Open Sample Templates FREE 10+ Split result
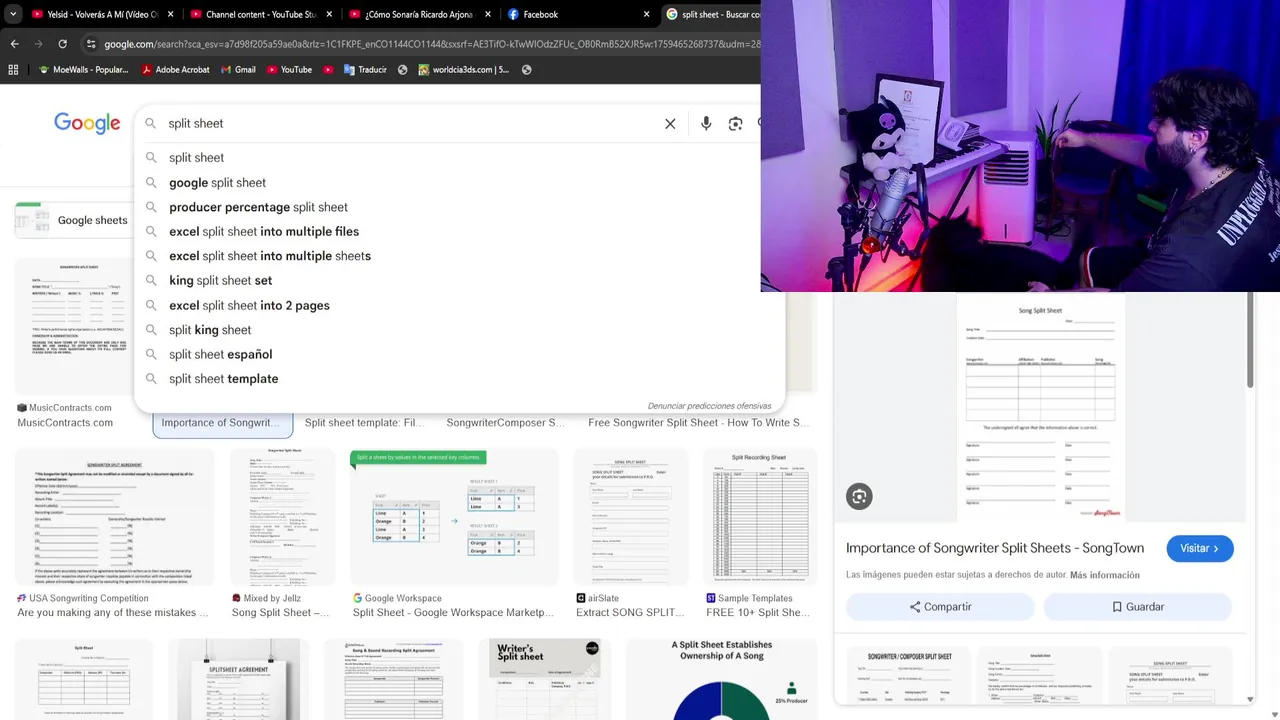 click(760, 517)
